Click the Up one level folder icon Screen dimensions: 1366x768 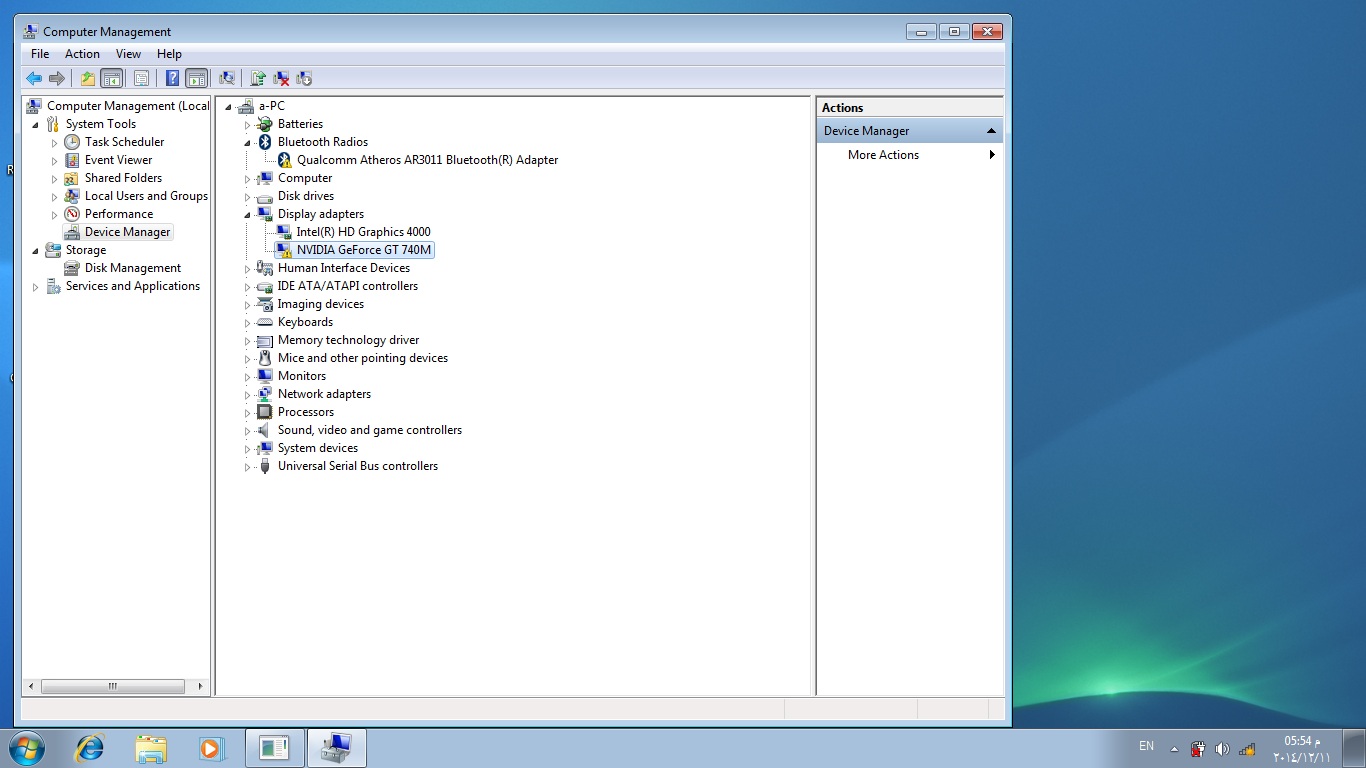[88, 78]
